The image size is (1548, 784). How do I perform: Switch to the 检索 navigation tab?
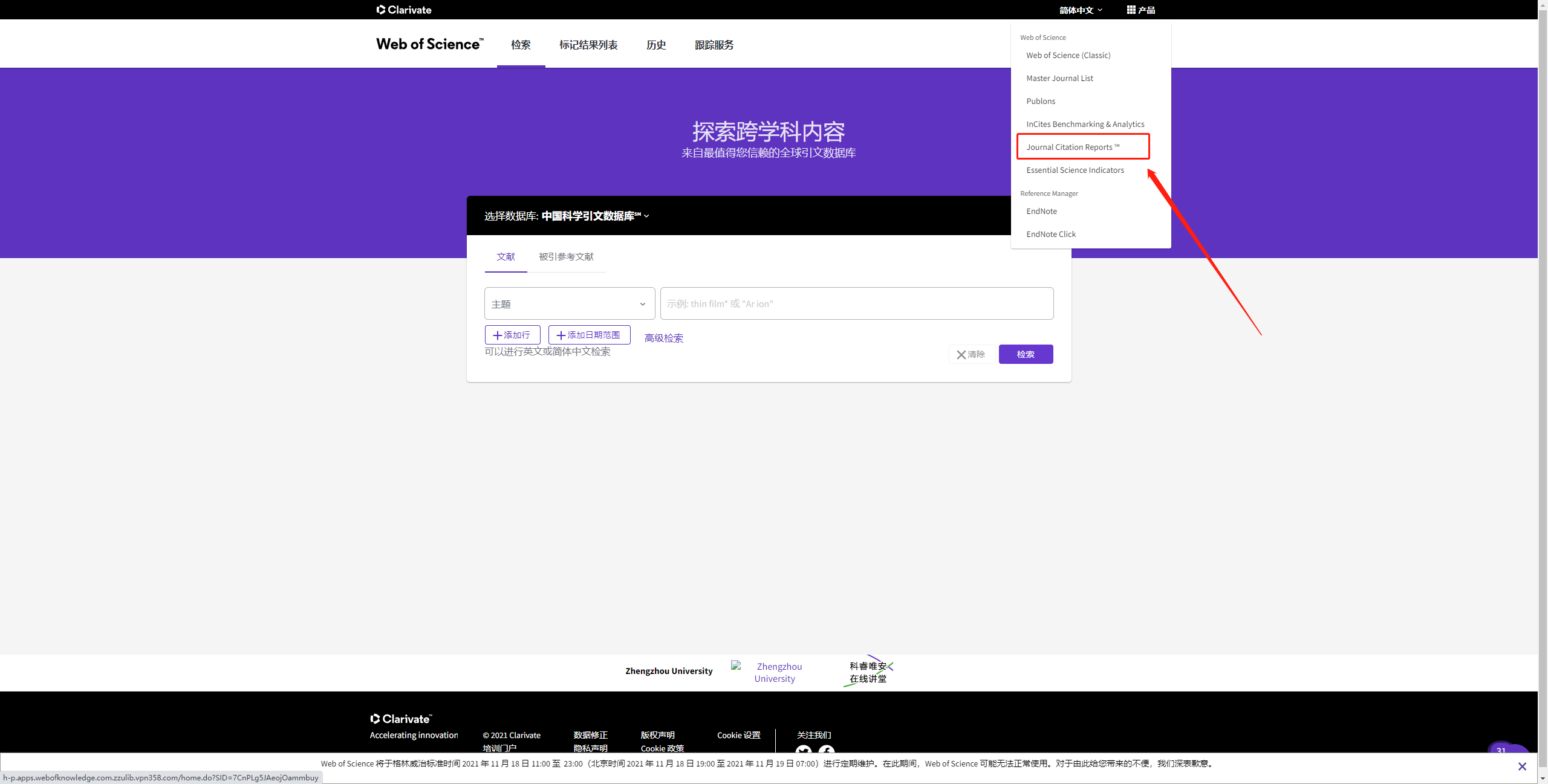(521, 45)
